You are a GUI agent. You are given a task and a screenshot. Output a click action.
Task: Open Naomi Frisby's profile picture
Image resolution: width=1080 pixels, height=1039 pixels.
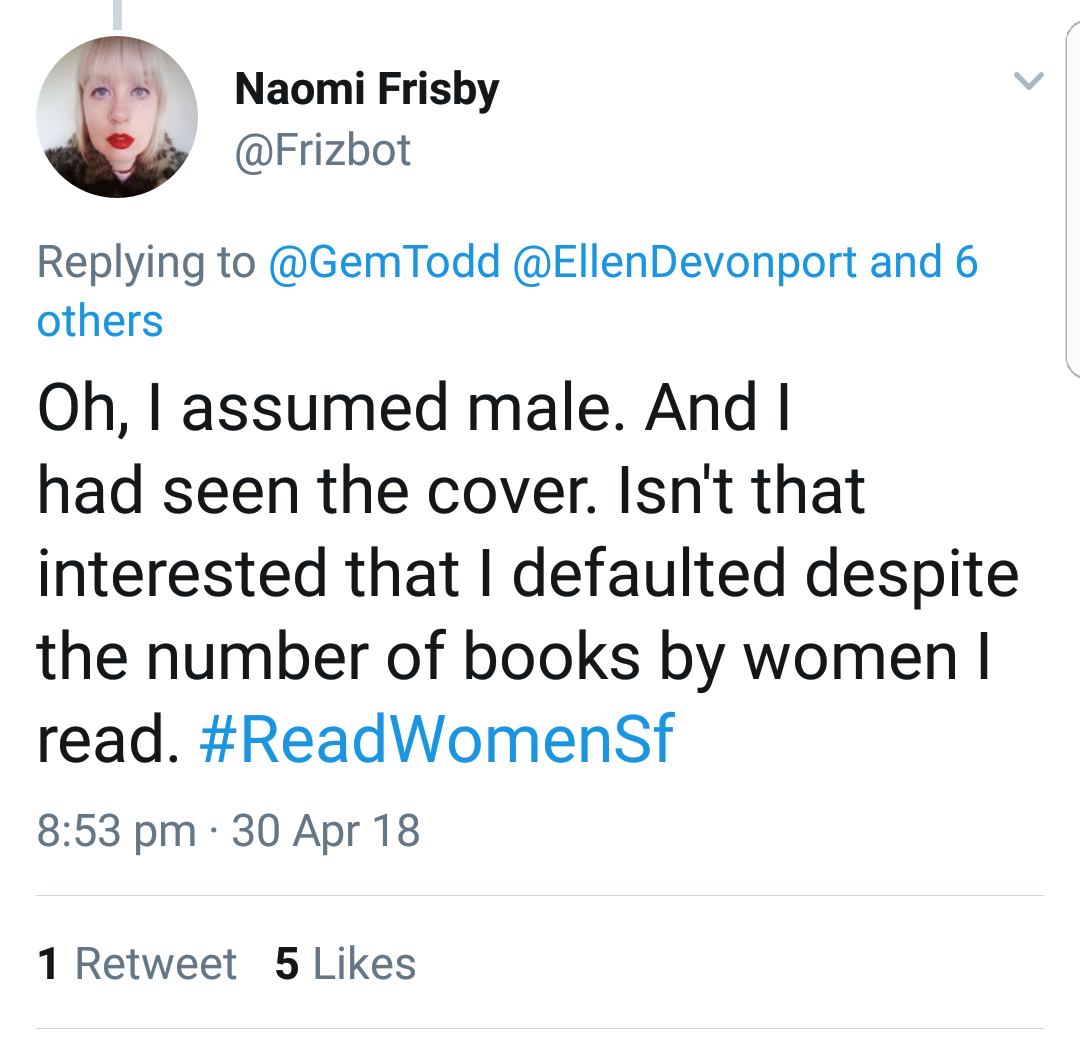117,116
